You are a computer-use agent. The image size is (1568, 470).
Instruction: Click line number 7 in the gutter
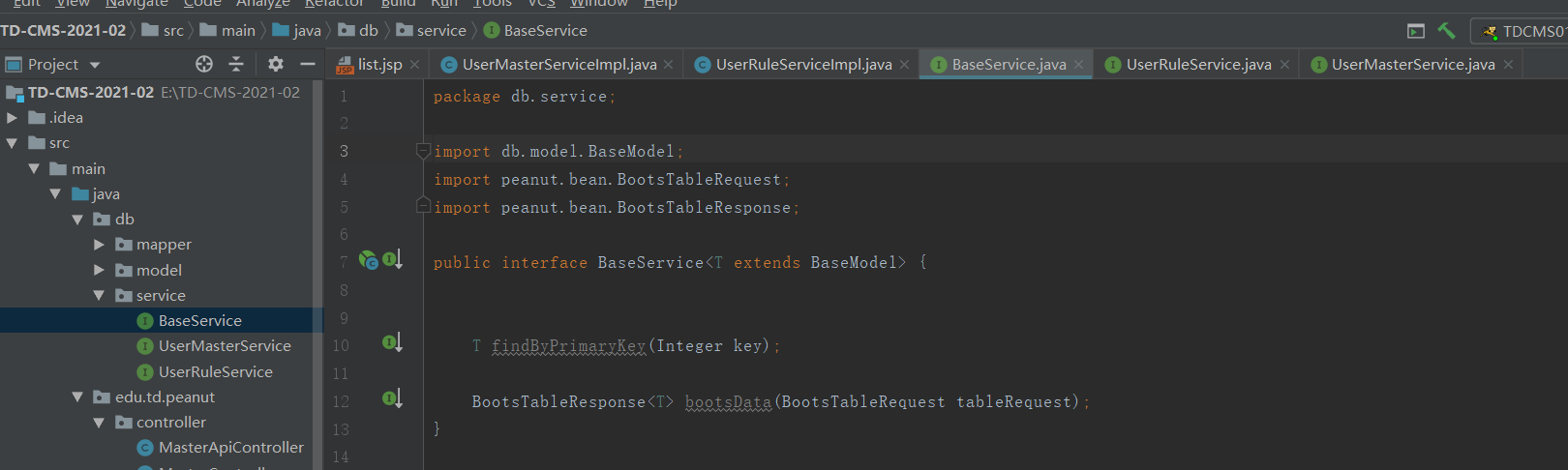[343, 262]
